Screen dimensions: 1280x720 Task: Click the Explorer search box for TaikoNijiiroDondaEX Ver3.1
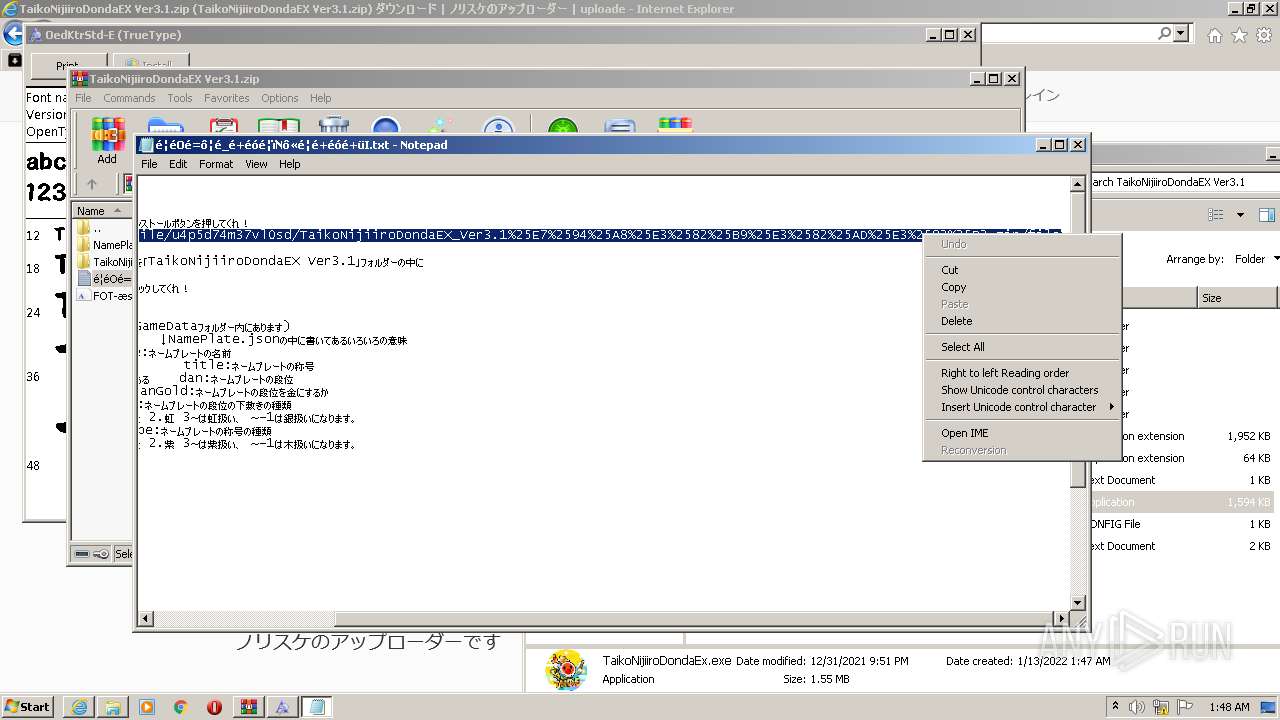(x=1185, y=182)
